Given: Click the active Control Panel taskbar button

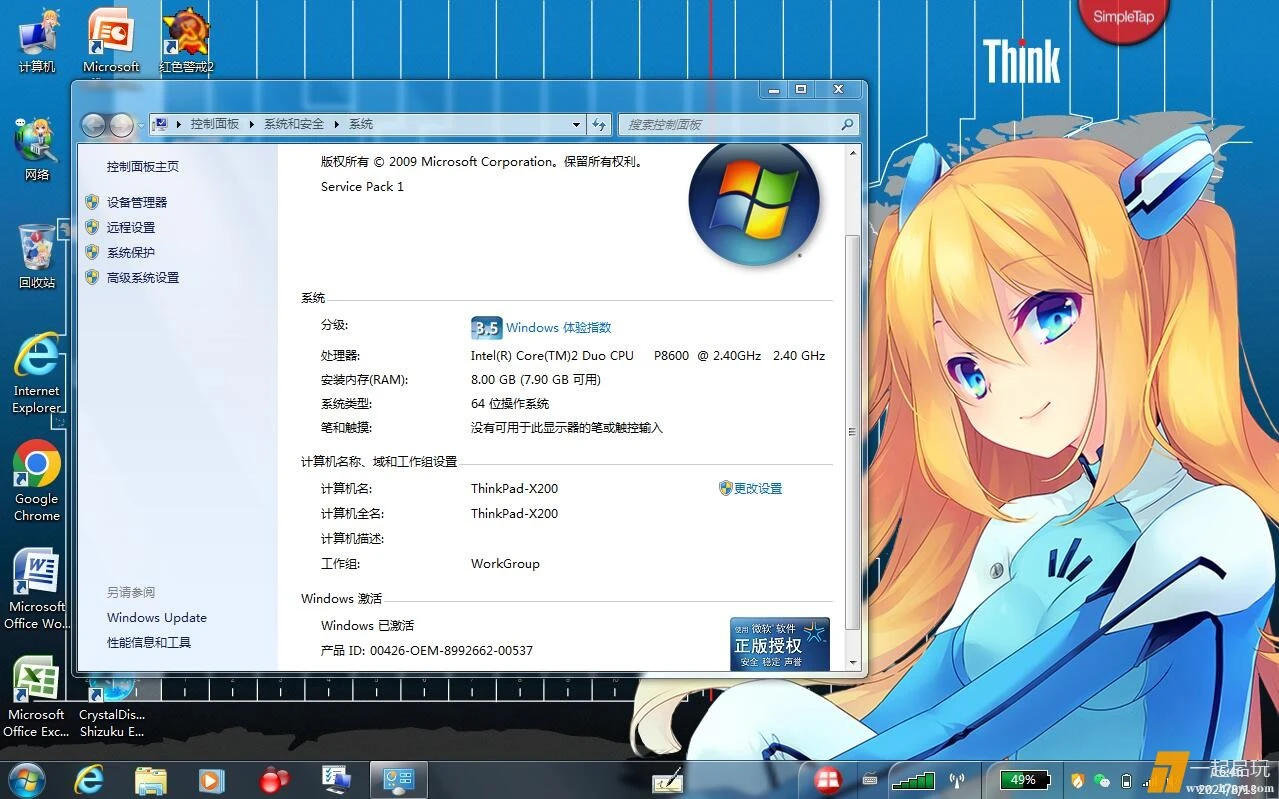Looking at the screenshot, I should point(399,780).
